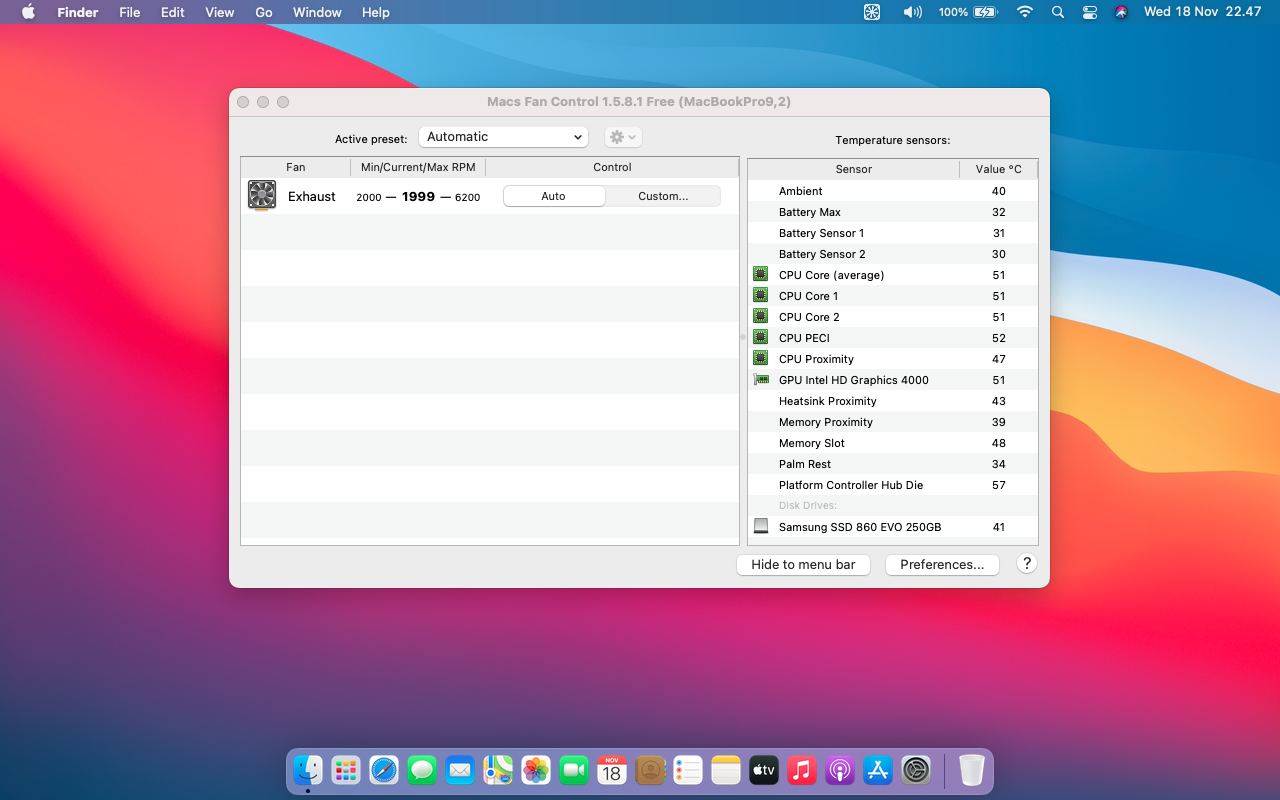Select the Battery Sensor 1 row

(893, 233)
